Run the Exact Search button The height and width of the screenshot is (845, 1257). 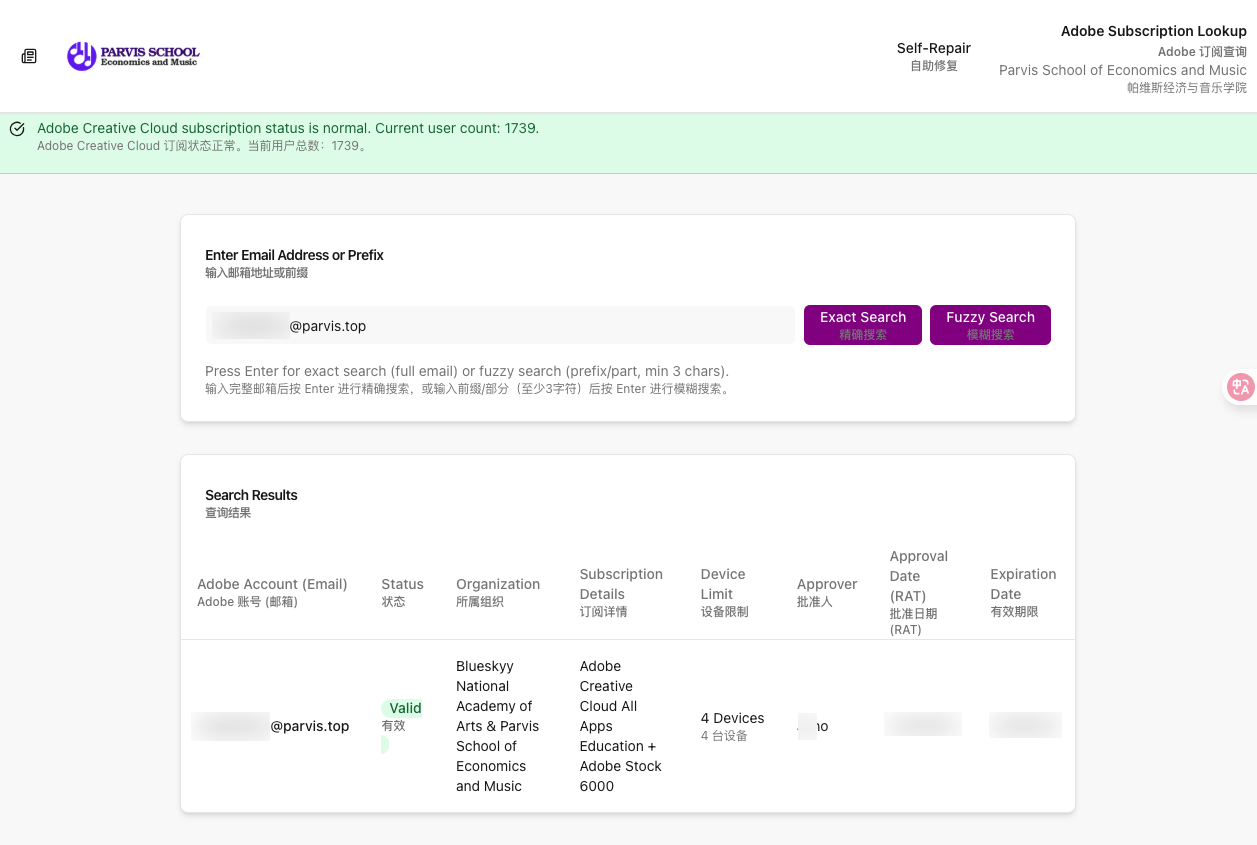click(x=863, y=325)
